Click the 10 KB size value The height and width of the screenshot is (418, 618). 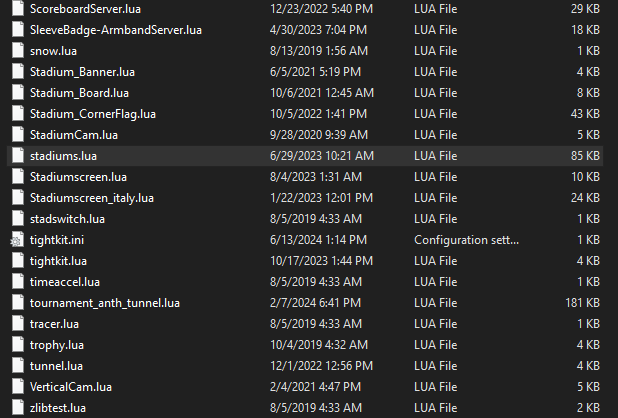coord(585,177)
